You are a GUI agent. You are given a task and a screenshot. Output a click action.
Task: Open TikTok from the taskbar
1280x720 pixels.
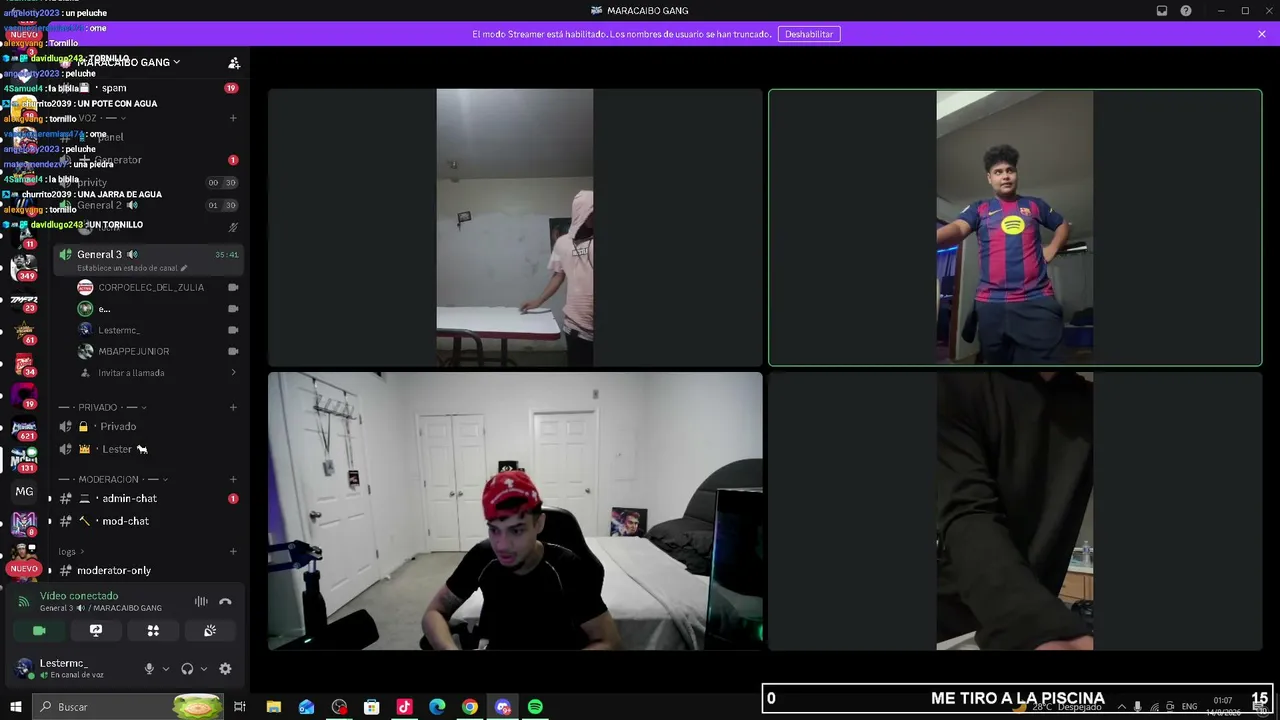(x=404, y=707)
